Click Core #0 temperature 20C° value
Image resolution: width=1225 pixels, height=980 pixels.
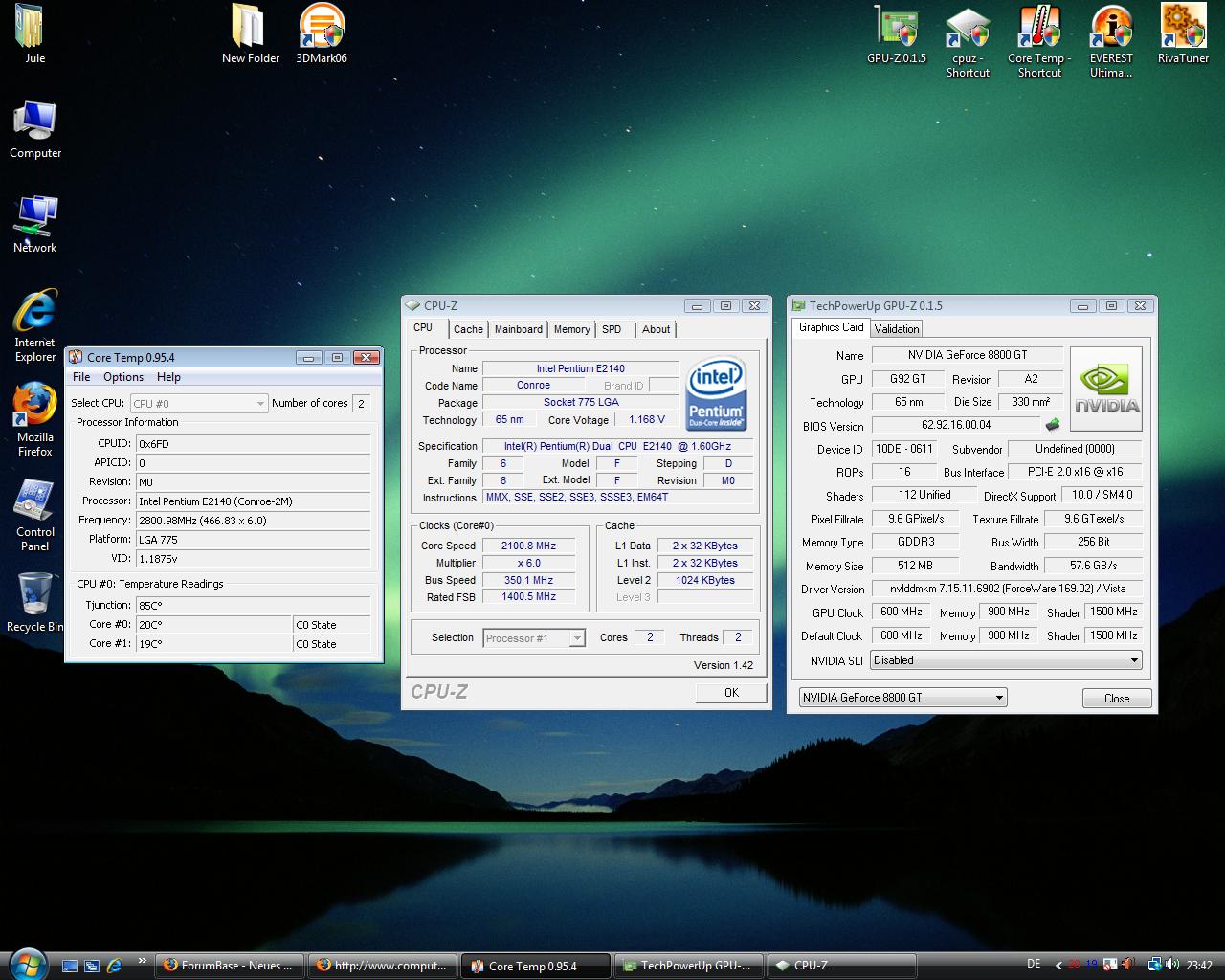(x=213, y=625)
